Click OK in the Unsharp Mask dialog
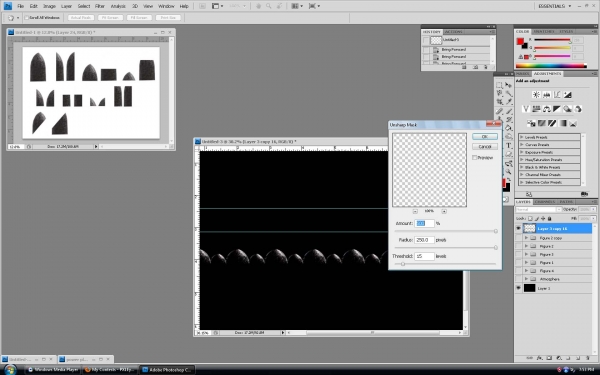Screen dimensions: 600x375 (484, 137)
